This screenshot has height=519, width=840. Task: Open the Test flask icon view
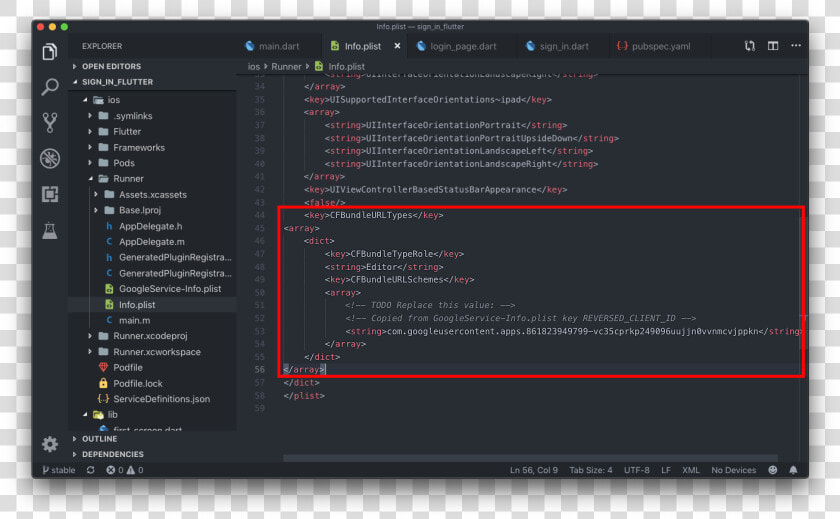pyautogui.click(x=50, y=230)
